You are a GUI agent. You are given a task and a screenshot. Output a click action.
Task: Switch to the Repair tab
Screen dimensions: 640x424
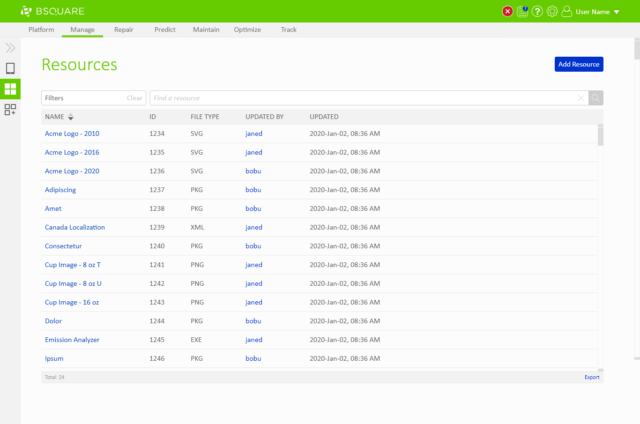[x=124, y=30]
